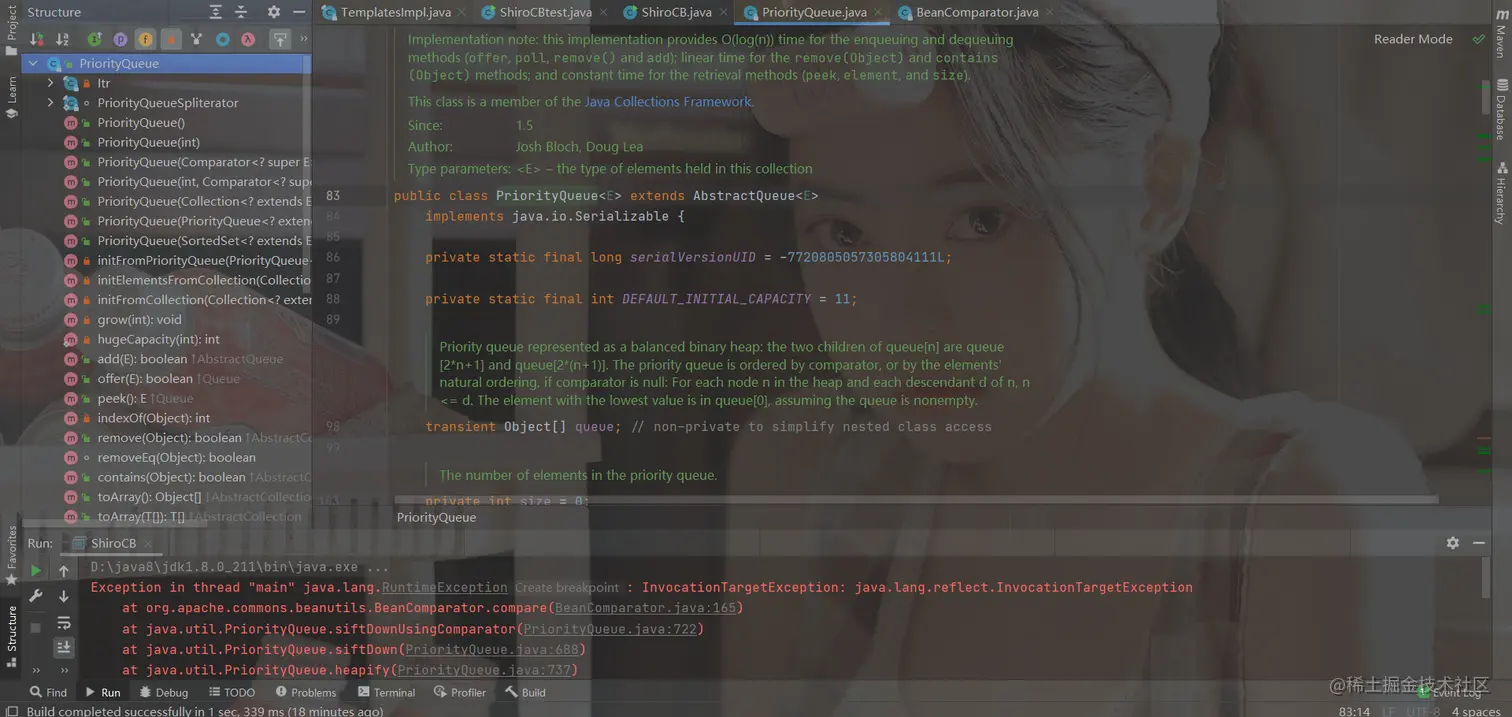The height and width of the screenshot is (717, 1512).
Task: Open PriorityQueue.java:722 stack trace link
Action: [x=611, y=629]
